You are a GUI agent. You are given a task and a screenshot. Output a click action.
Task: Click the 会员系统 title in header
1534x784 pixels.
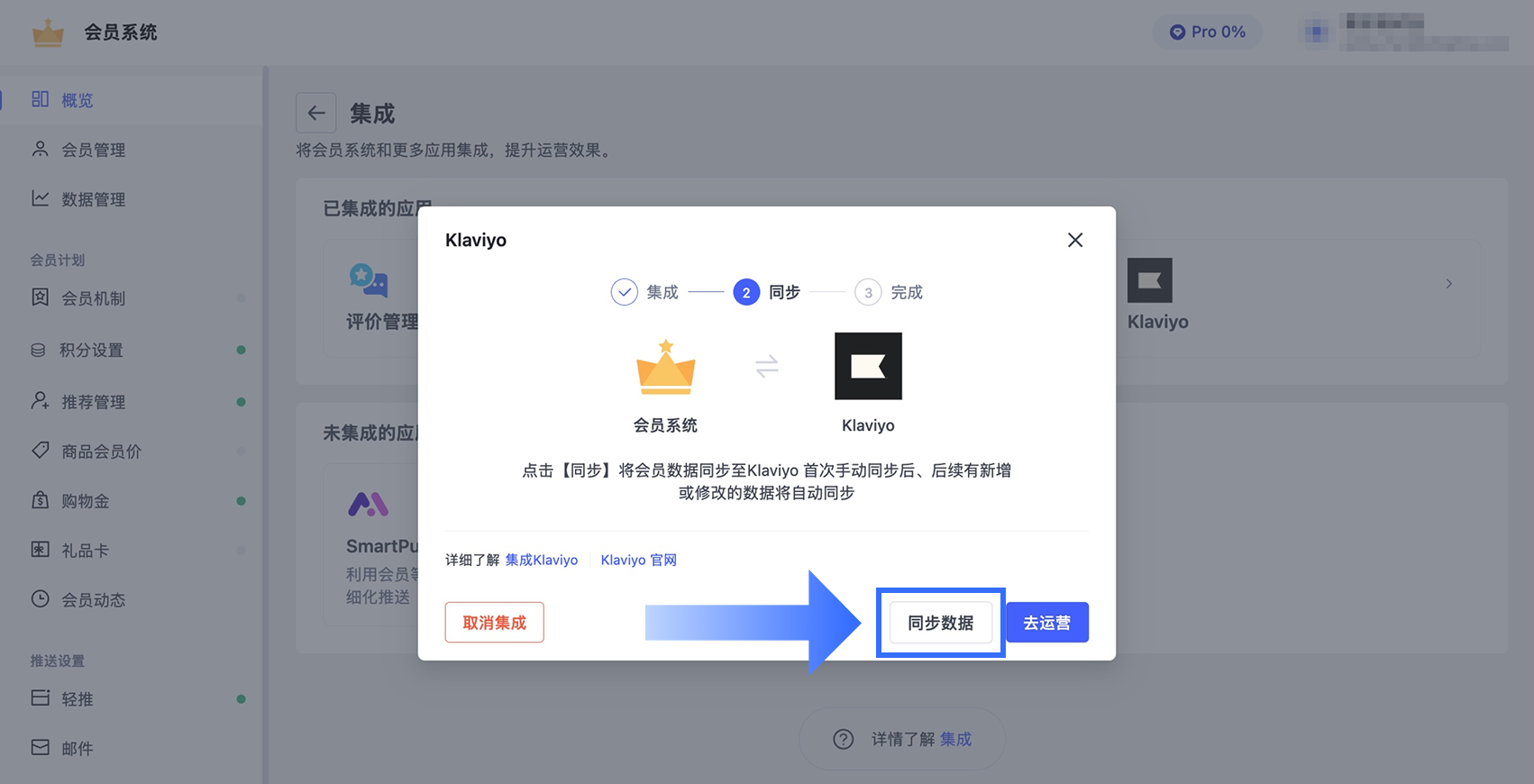point(121,32)
